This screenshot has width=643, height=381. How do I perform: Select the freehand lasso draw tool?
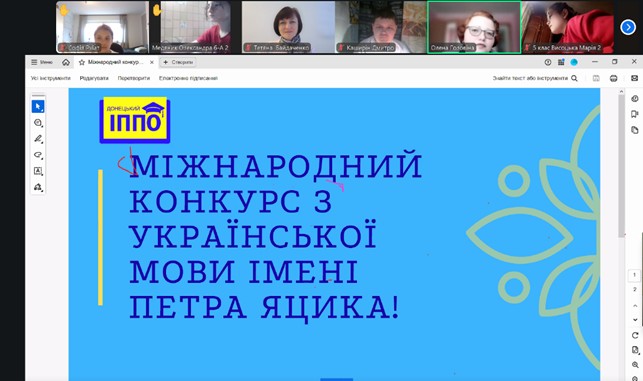(38, 155)
